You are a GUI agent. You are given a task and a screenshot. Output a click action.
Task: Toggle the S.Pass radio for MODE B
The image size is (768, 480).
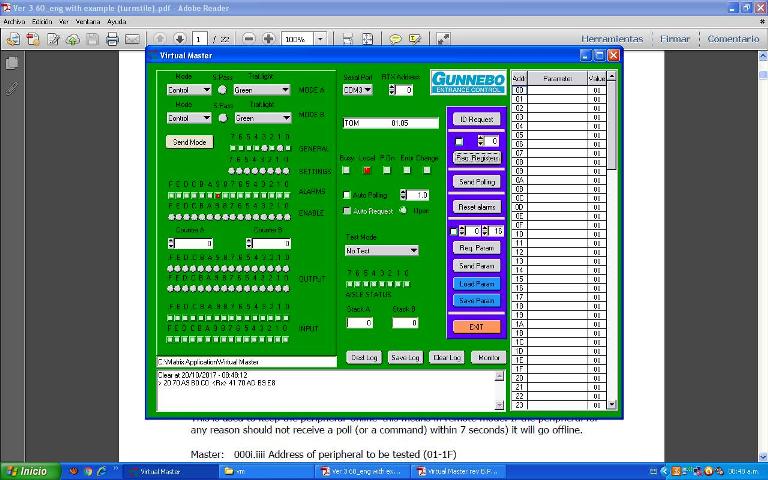(x=223, y=118)
